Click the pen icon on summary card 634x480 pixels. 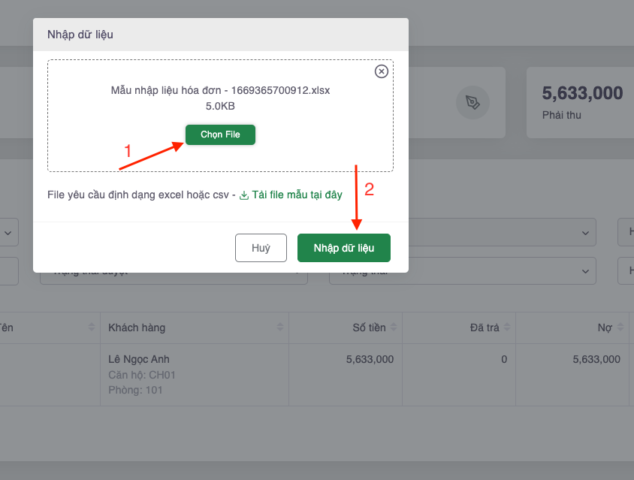471,101
